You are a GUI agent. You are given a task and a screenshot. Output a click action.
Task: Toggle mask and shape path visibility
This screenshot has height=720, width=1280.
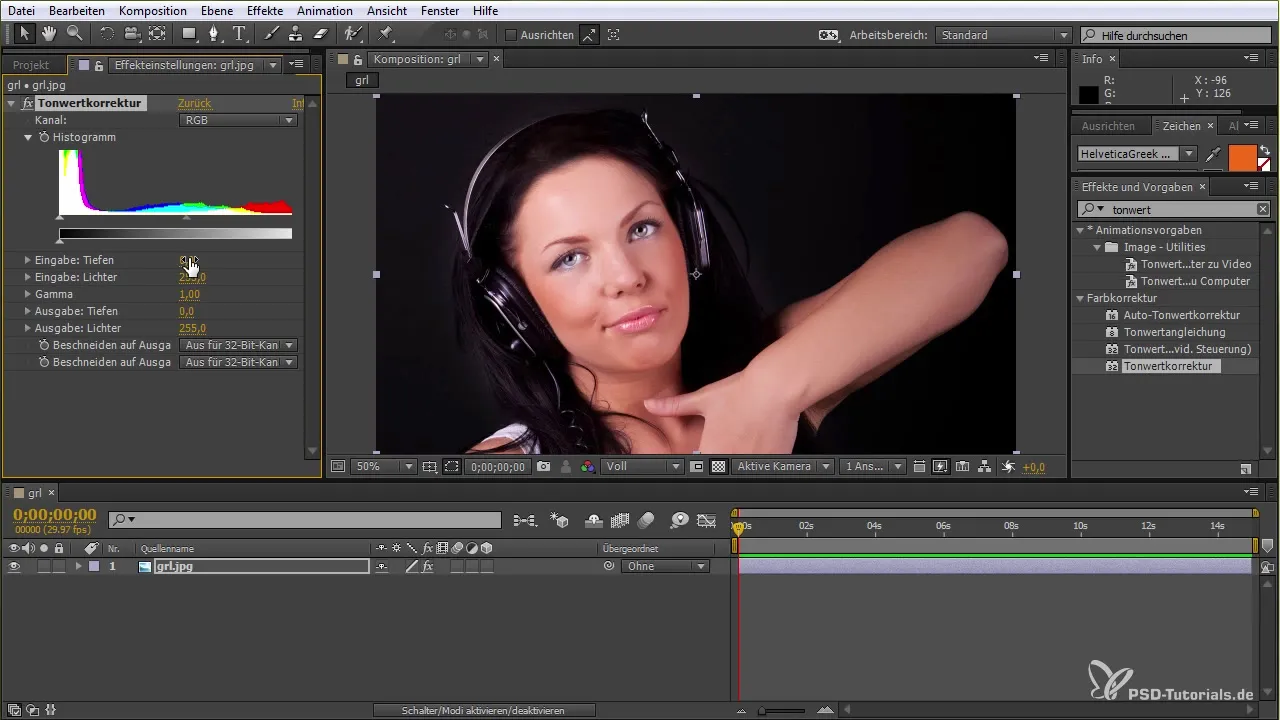coord(452,467)
